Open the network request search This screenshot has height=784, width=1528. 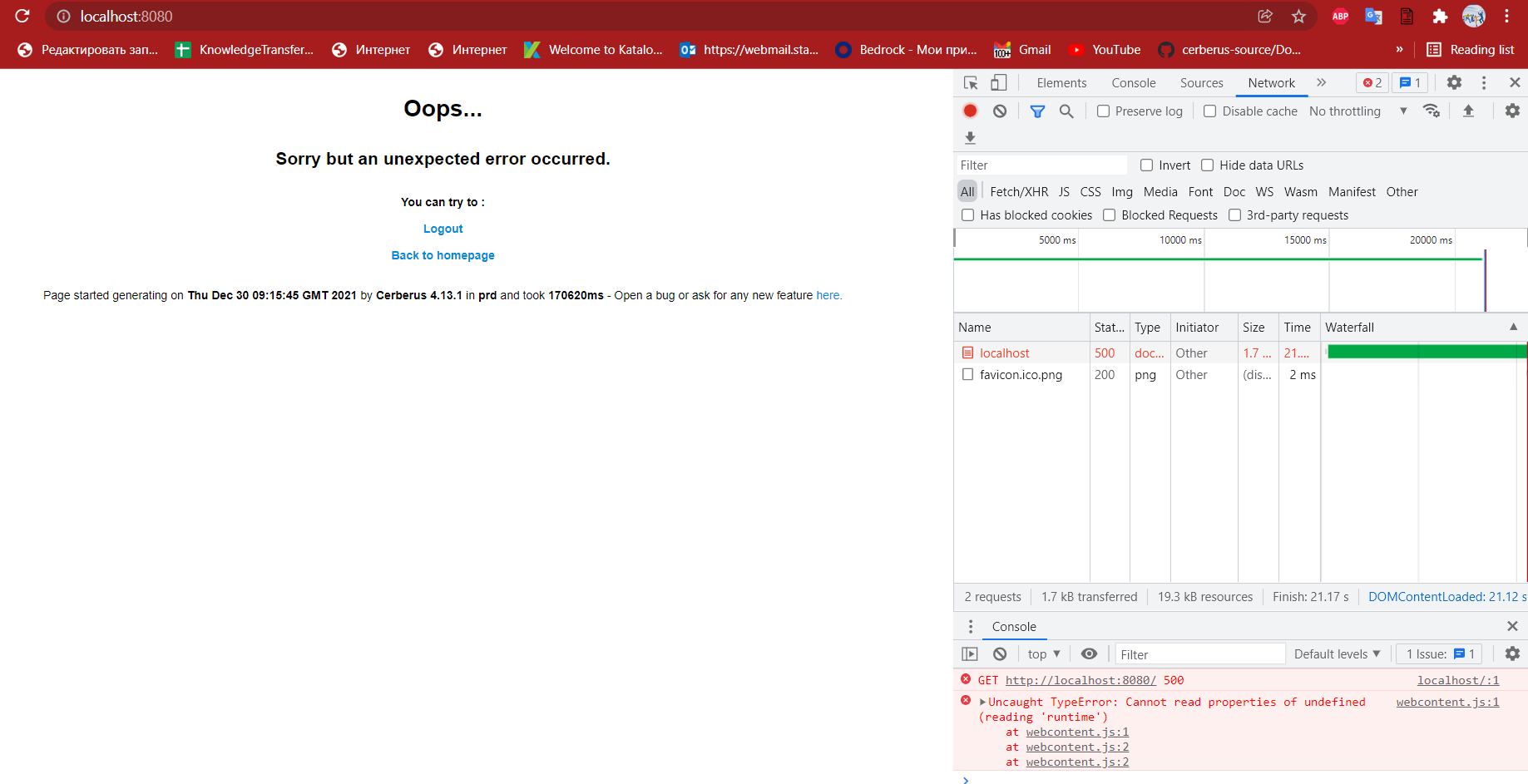tap(1066, 111)
